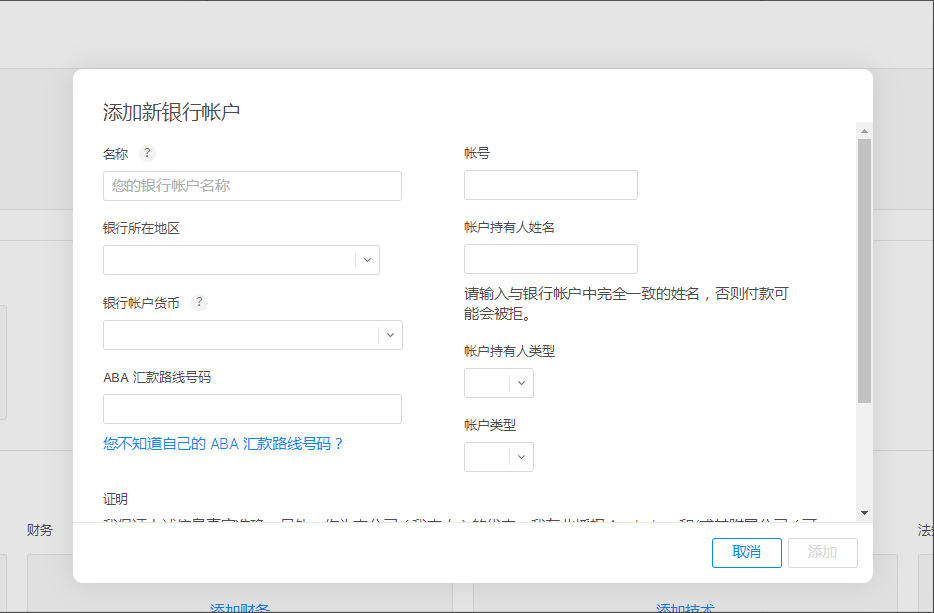Focus the 名称 bank account name field
This screenshot has width=934, height=613.
253,186
